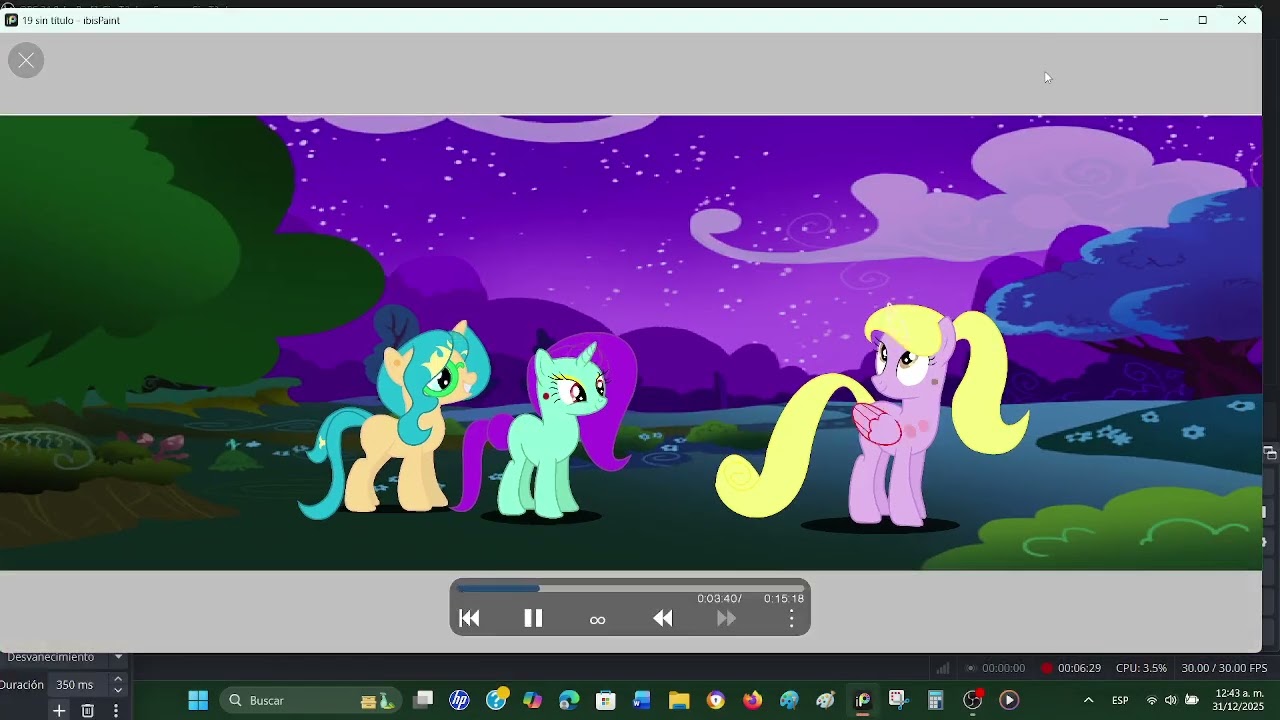Click the OBS 30.00 / 30.00 FPS status
1280x720 pixels.
point(1224,668)
